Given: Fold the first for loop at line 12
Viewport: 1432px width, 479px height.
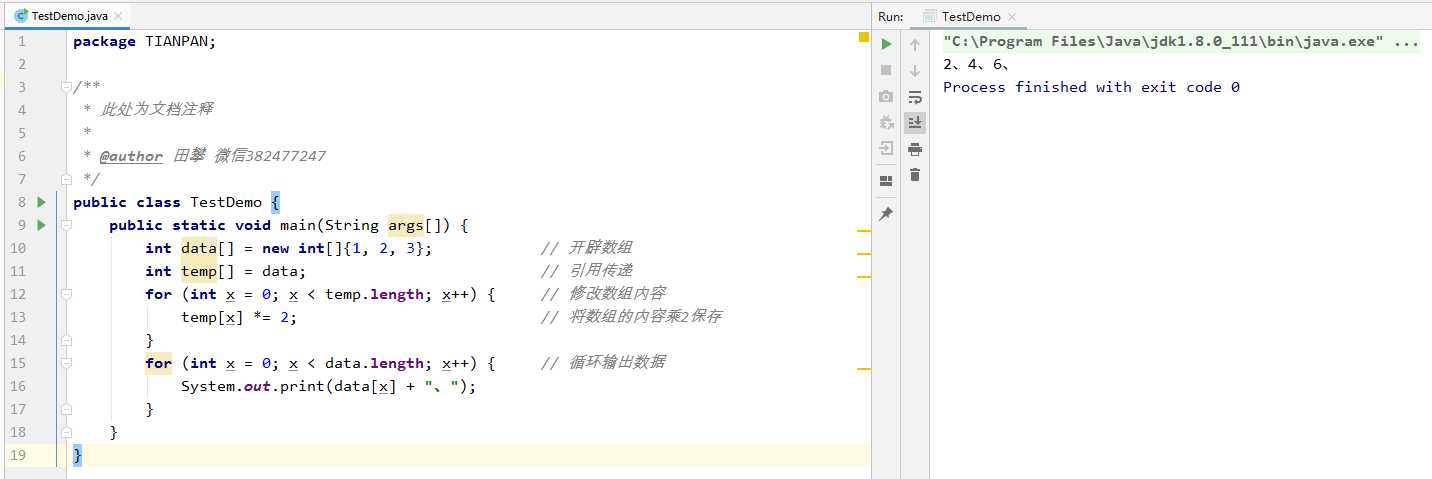Looking at the screenshot, I should pos(65,294).
